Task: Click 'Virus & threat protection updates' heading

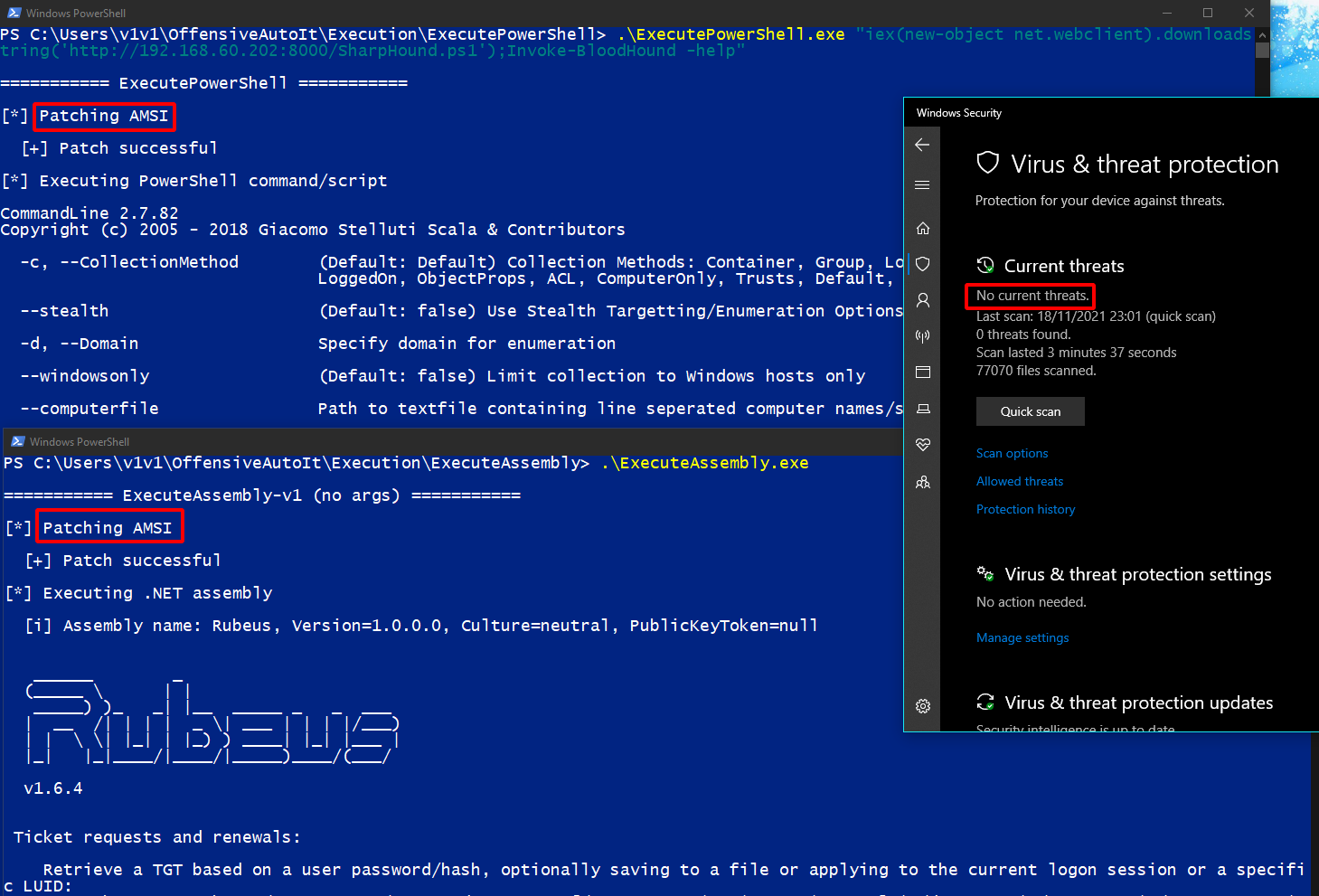Action: pos(1139,703)
